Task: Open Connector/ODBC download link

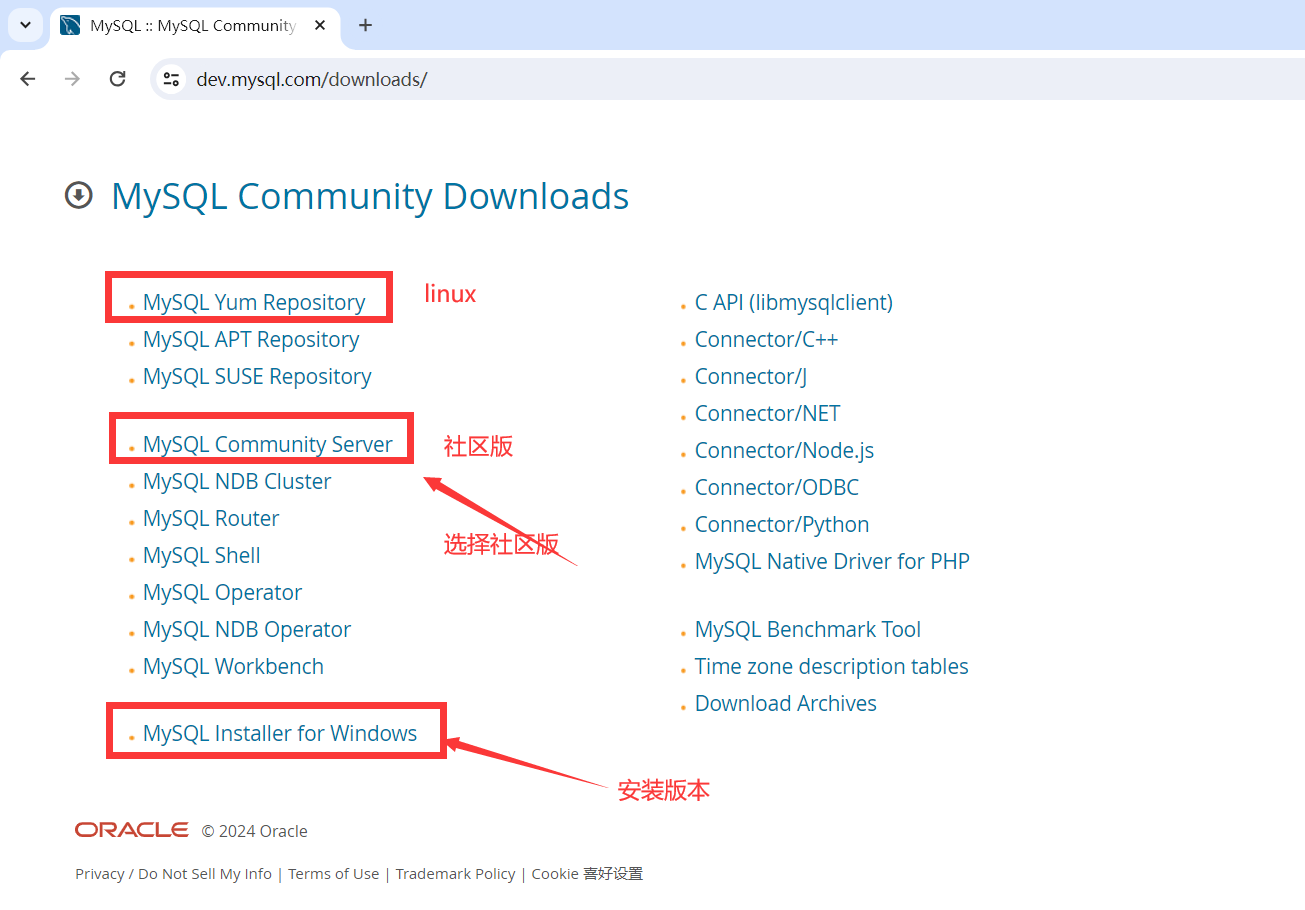Action: point(777,487)
